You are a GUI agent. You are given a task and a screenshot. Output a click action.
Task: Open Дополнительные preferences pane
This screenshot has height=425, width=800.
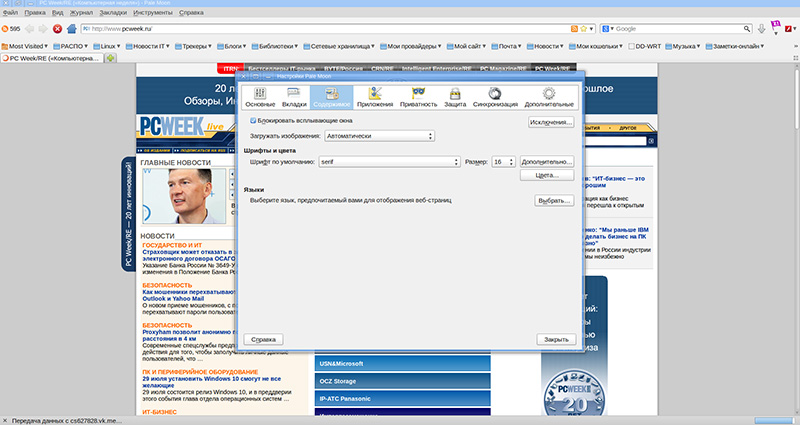tap(549, 97)
